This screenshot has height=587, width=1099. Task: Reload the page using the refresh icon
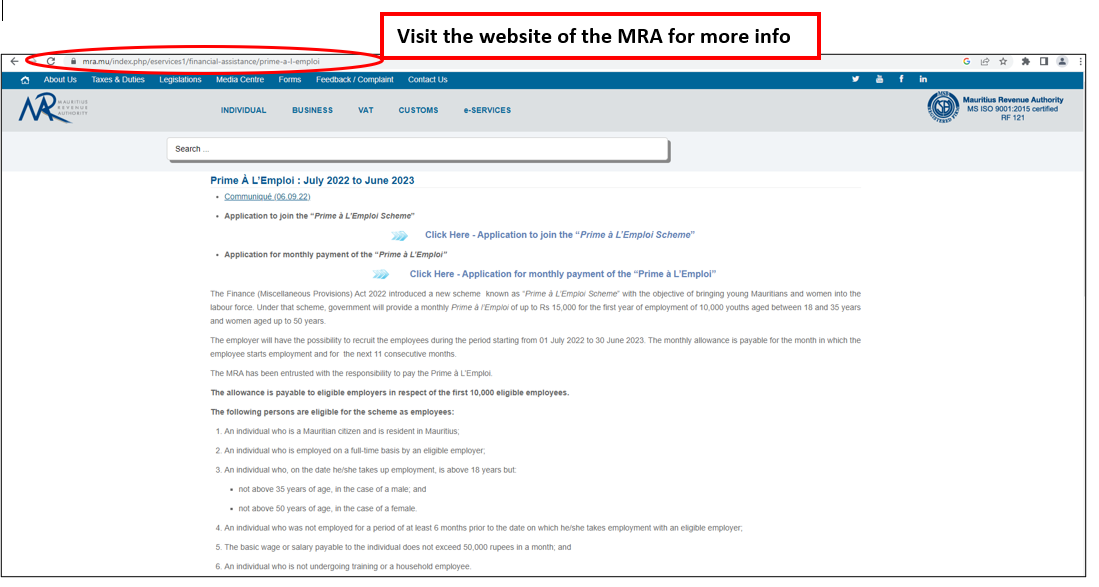(x=50, y=62)
